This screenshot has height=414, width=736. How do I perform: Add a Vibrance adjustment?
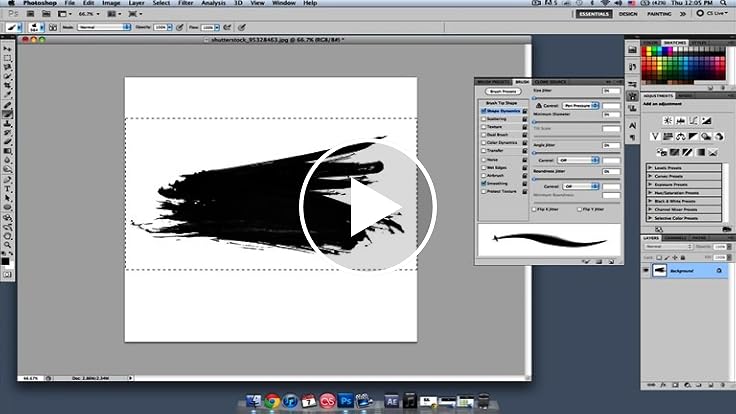(x=655, y=137)
